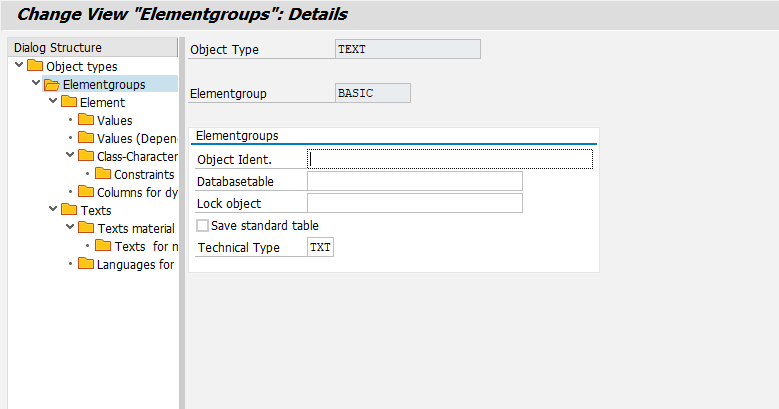Focus the Lock object input field
This screenshot has height=409, width=779.
click(x=414, y=203)
